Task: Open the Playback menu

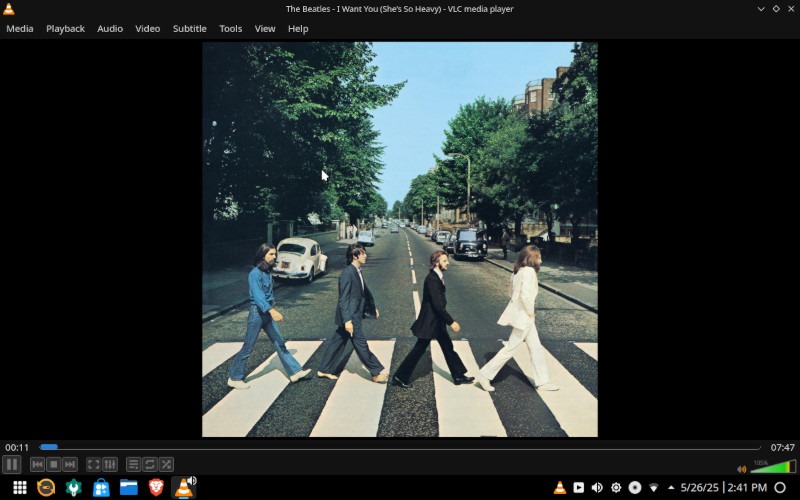Action: coord(65,29)
